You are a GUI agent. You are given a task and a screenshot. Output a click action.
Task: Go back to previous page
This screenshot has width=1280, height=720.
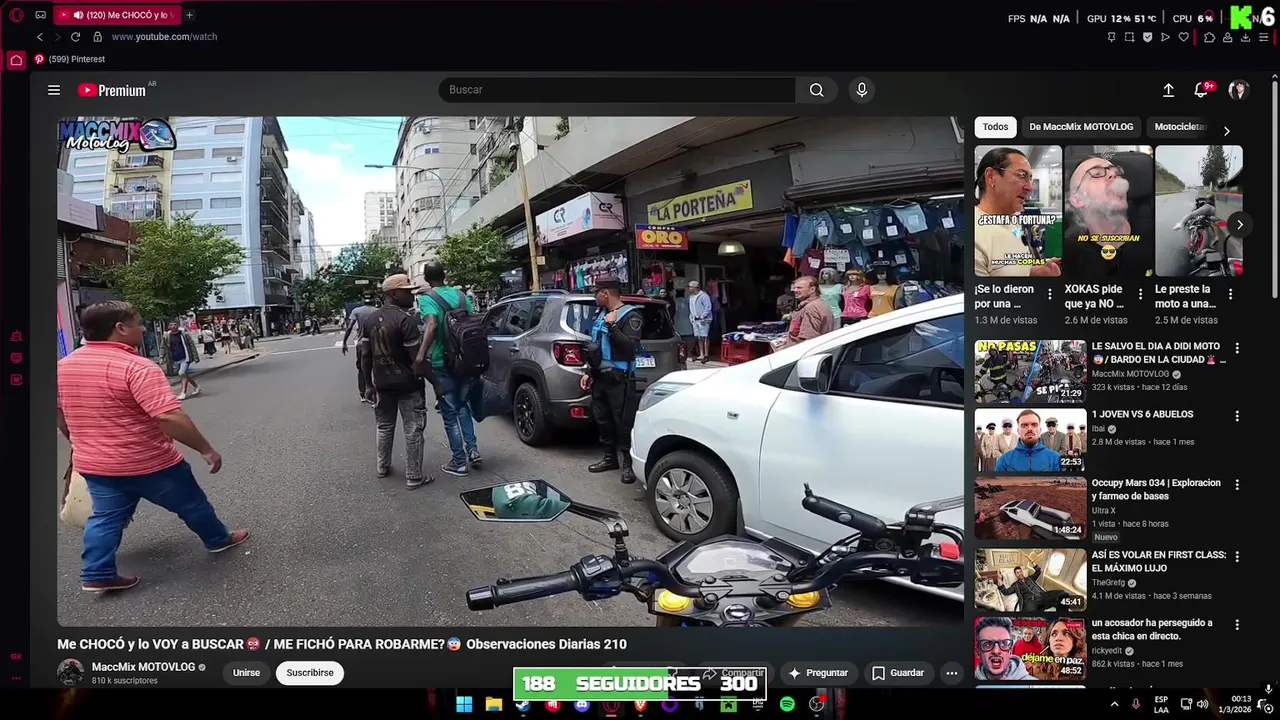40,37
